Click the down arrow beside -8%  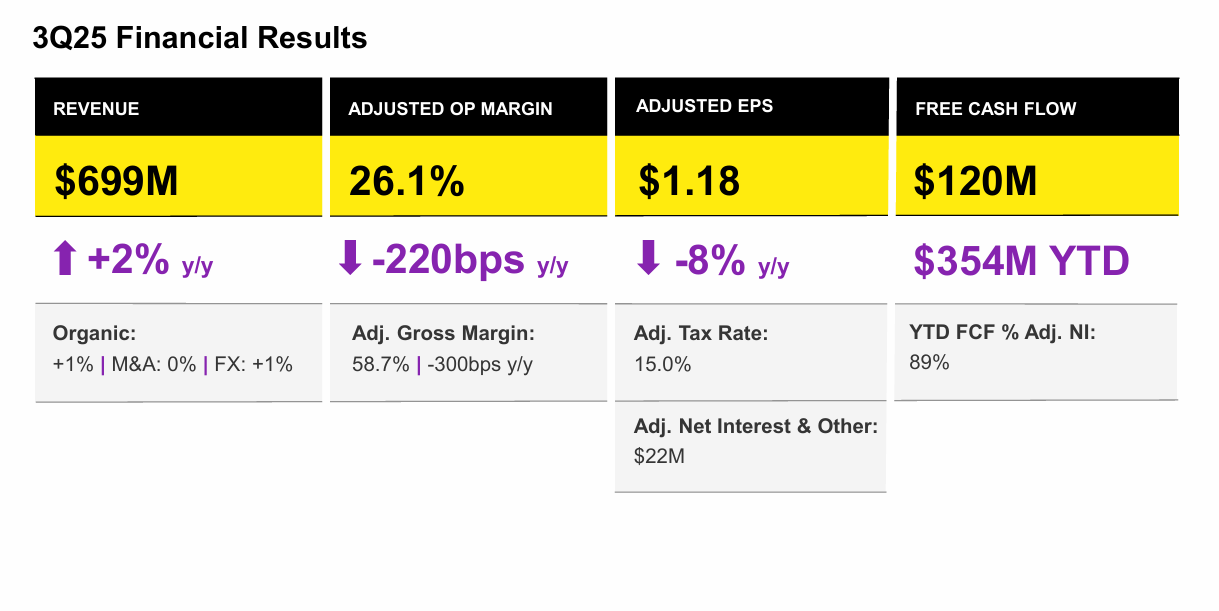click(648, 259)
